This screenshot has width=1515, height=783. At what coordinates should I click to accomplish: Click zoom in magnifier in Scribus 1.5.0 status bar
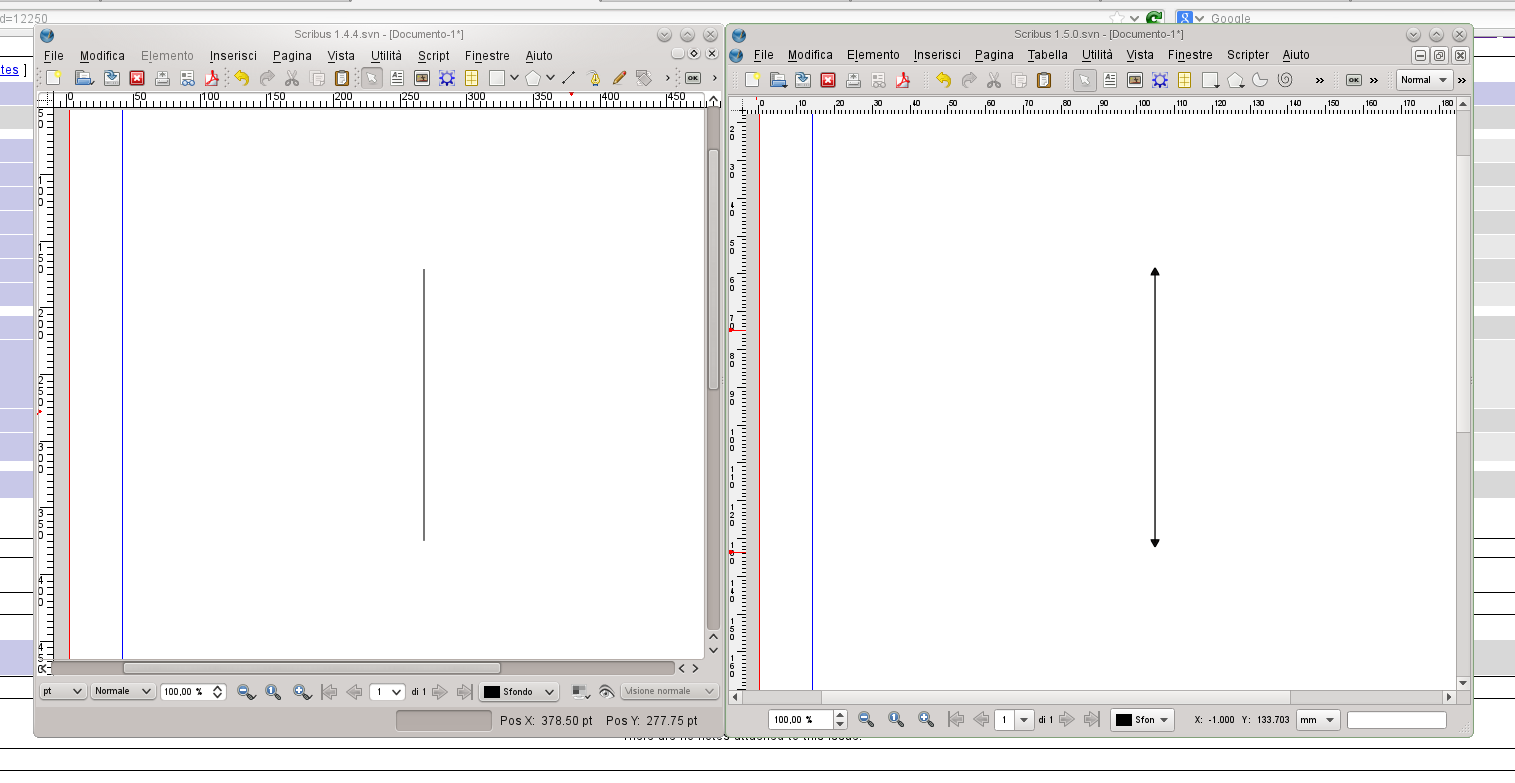[x=926, y=719]
